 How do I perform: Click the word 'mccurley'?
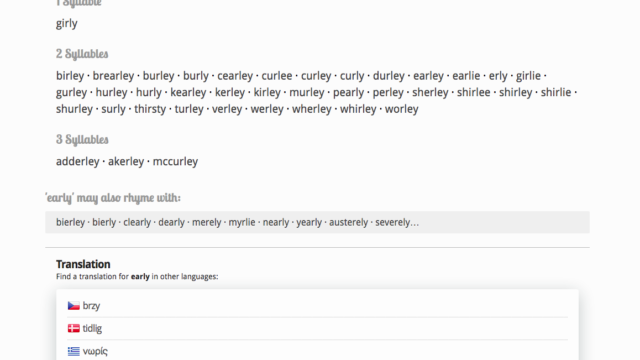[175, 162]
